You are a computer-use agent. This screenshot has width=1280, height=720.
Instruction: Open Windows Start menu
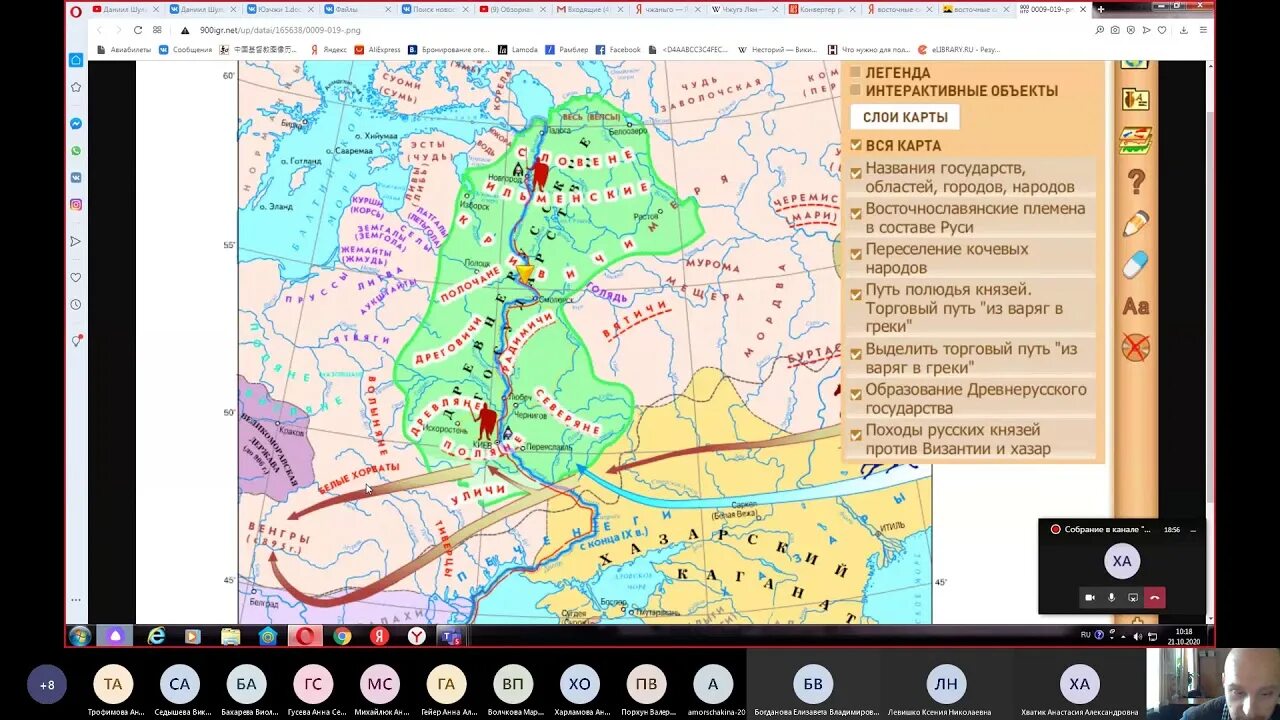pos(80,636)
